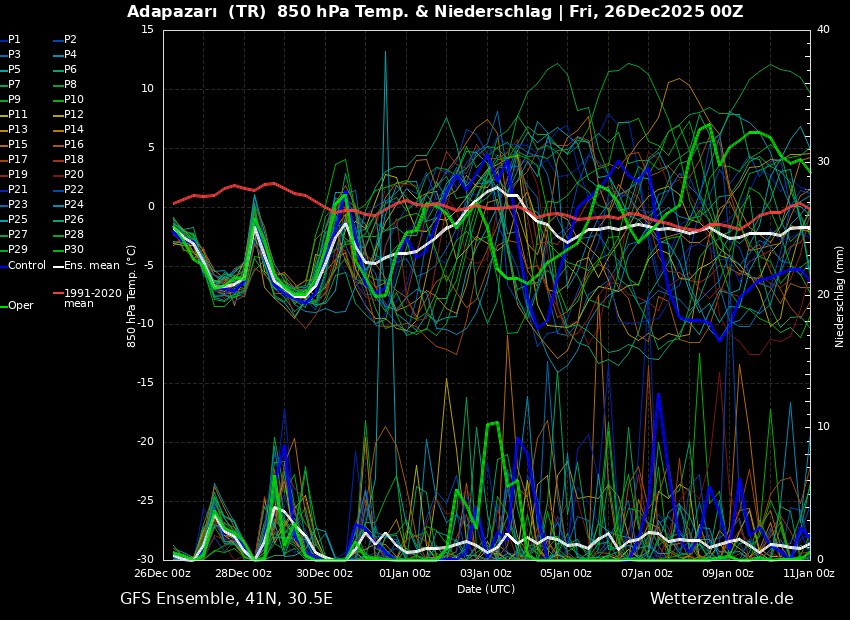Click the -15 temperature tick label

pos(145,383)
